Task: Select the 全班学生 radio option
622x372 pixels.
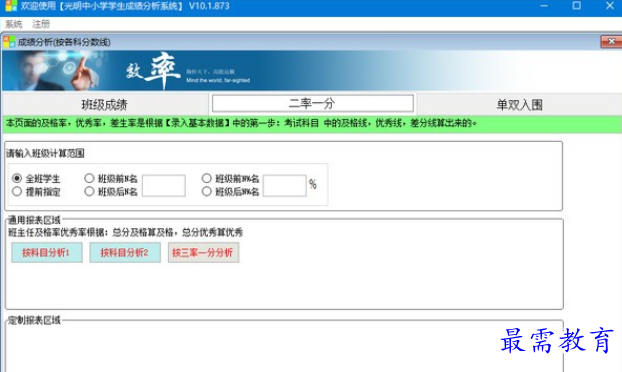Action: click(x=36, y=179)
